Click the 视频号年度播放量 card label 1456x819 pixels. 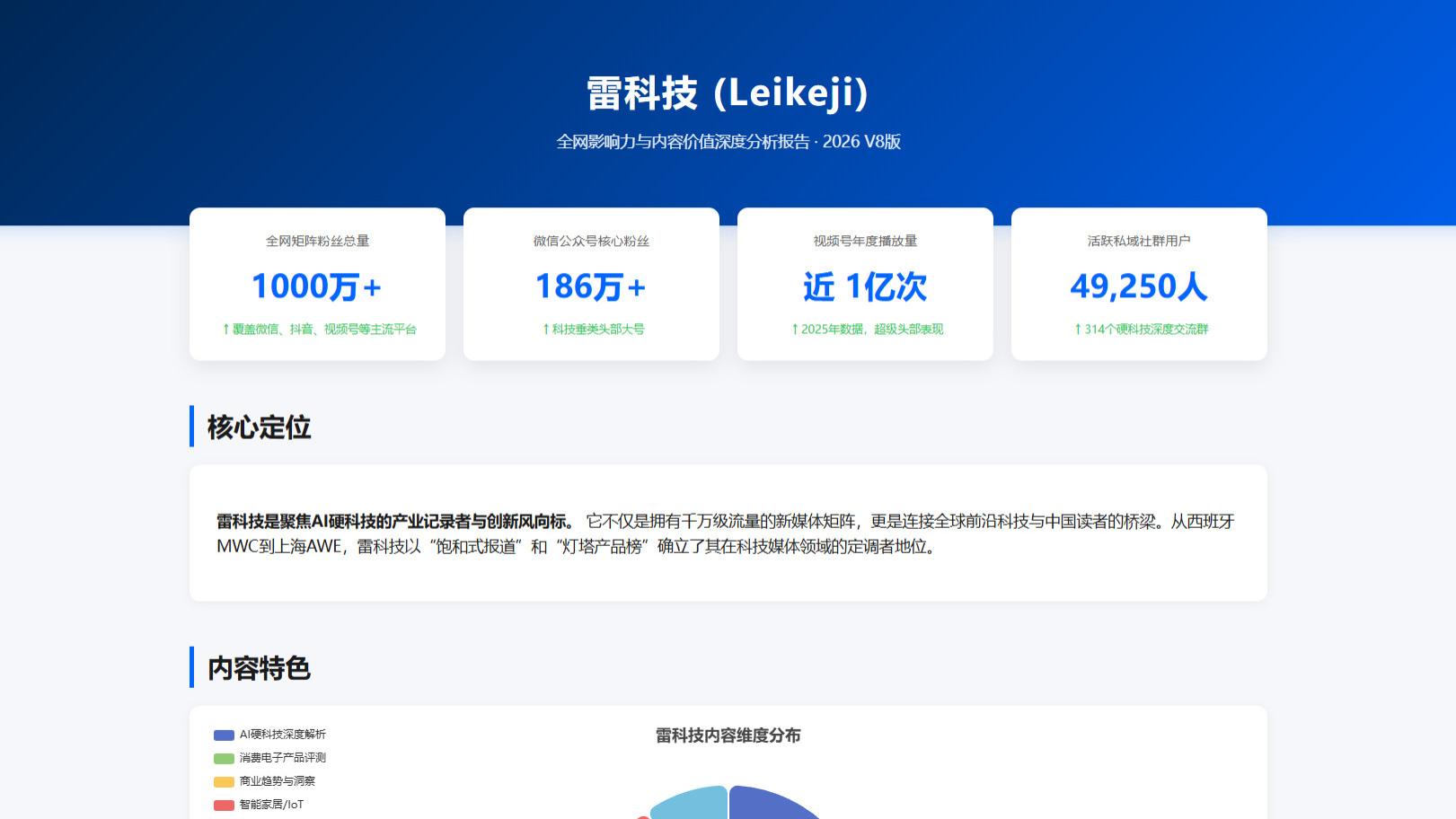(865, 241)
